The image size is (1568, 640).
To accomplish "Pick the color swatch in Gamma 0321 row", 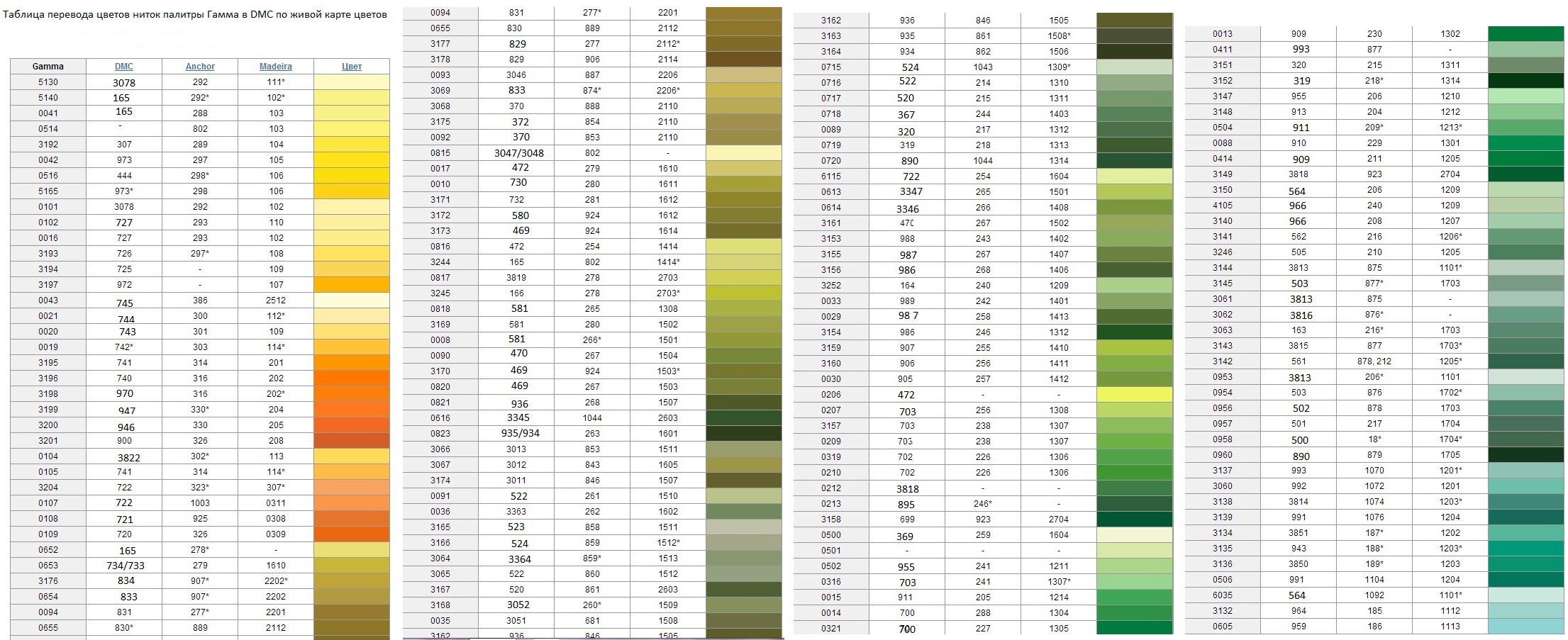I will click(1135, 629).
